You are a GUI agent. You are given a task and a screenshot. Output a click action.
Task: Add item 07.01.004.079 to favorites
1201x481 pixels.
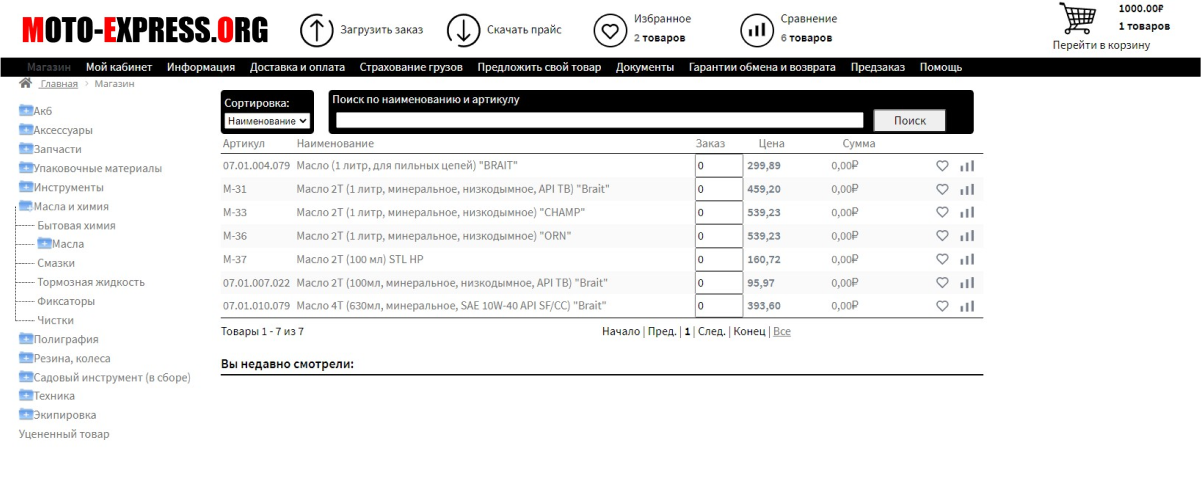pos(942,166)
